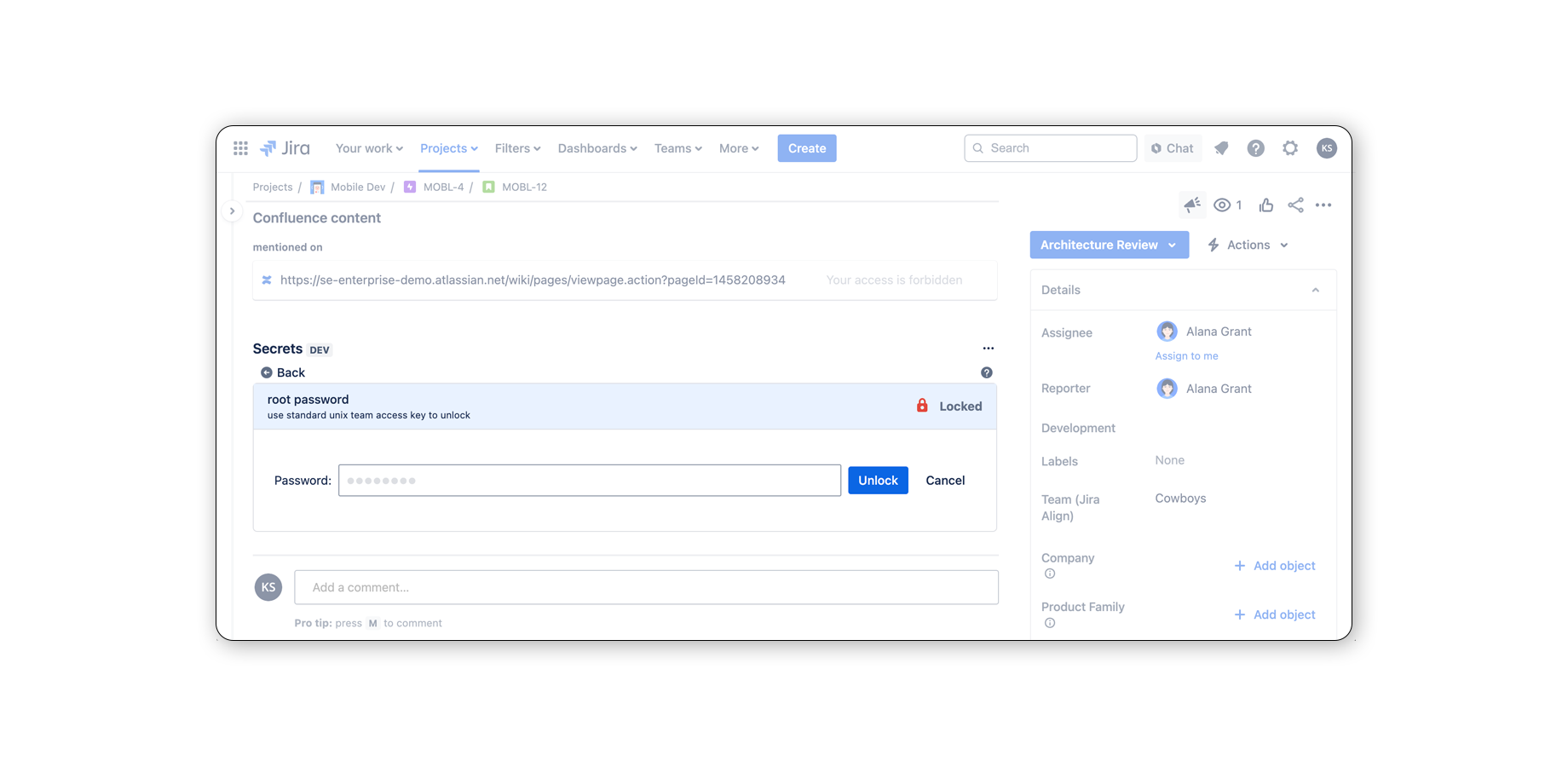Open the Projects menu
1568x767 pixels.
(449, 148)
